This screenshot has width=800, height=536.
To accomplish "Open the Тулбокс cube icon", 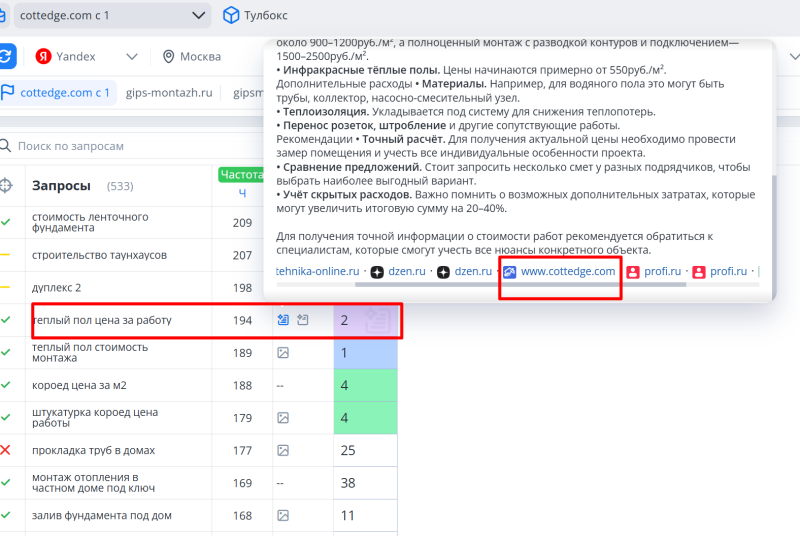I will click(x=231, y=15).
